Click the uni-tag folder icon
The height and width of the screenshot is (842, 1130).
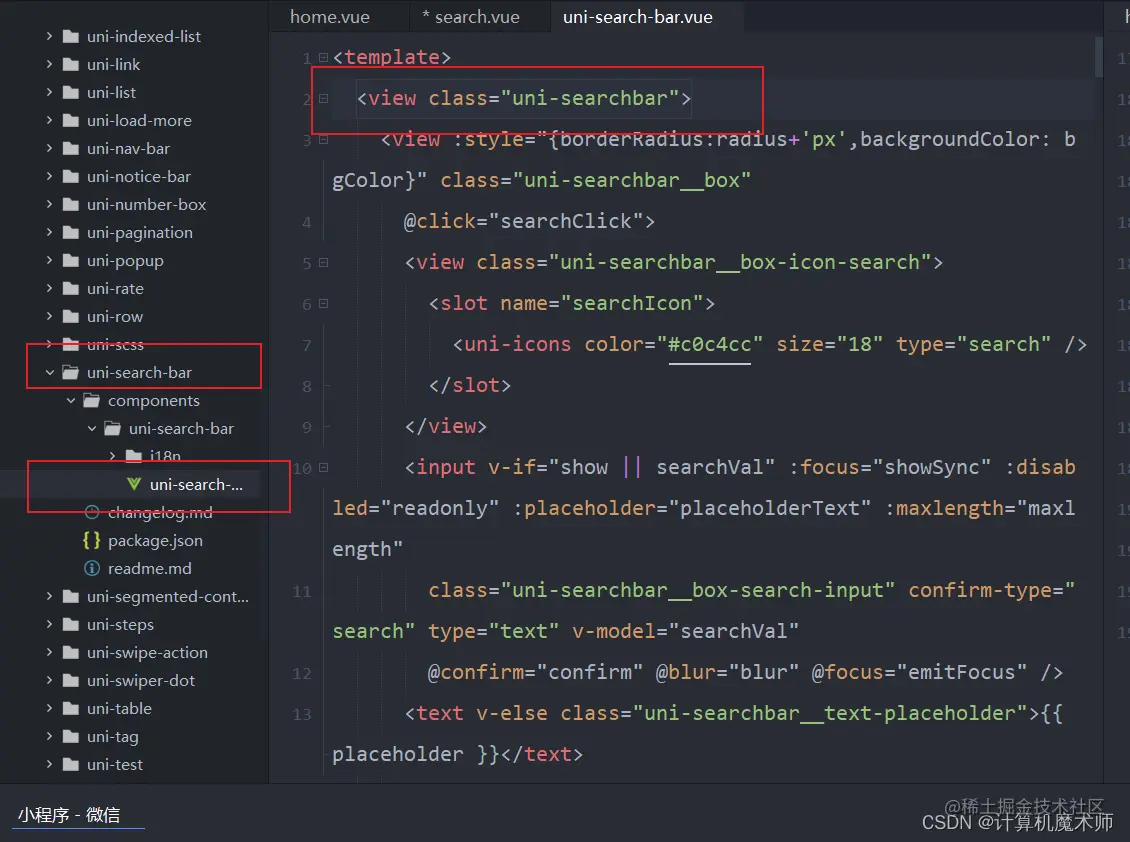tap(71, 736)
